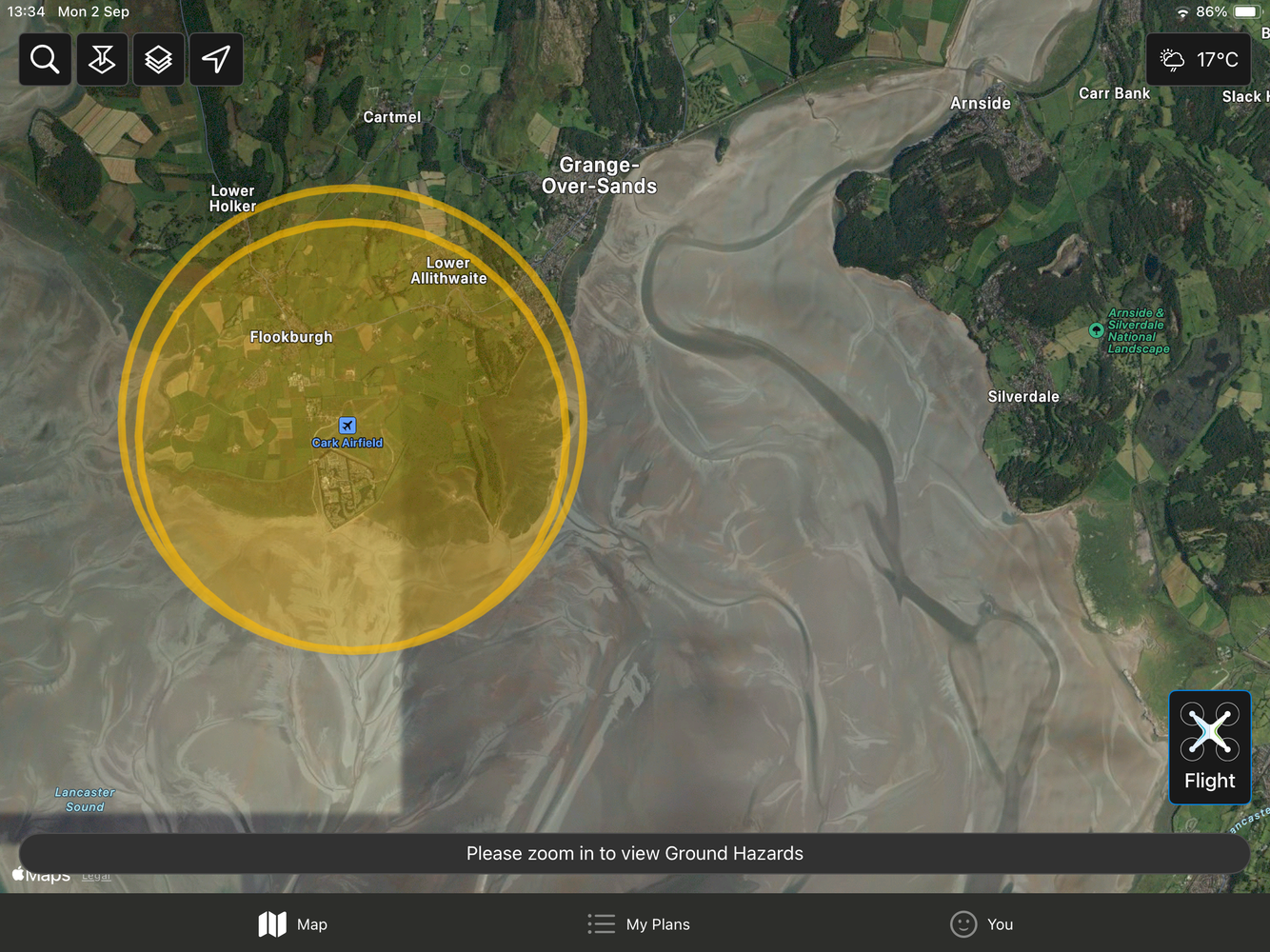Tap the weather 17°C widget
Screen dimensions: 1270x952
(1199, 60)
